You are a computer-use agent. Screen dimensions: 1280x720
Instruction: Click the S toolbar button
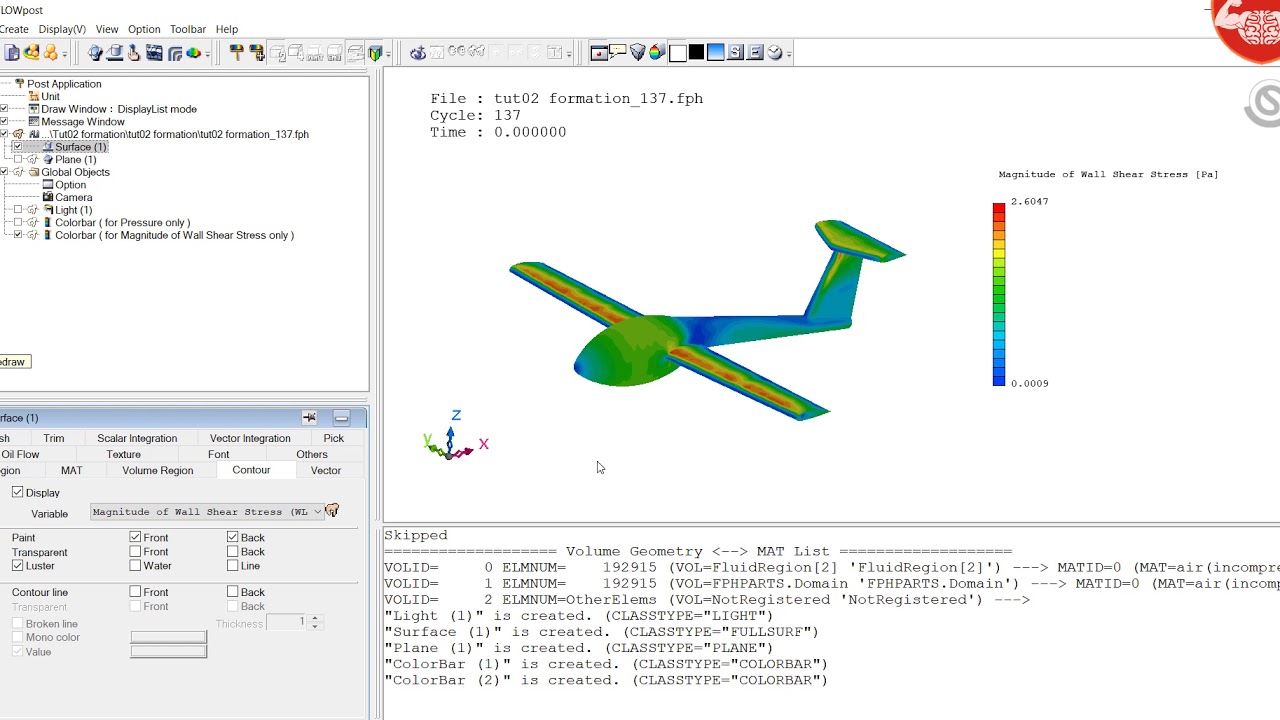click(735, 53)
